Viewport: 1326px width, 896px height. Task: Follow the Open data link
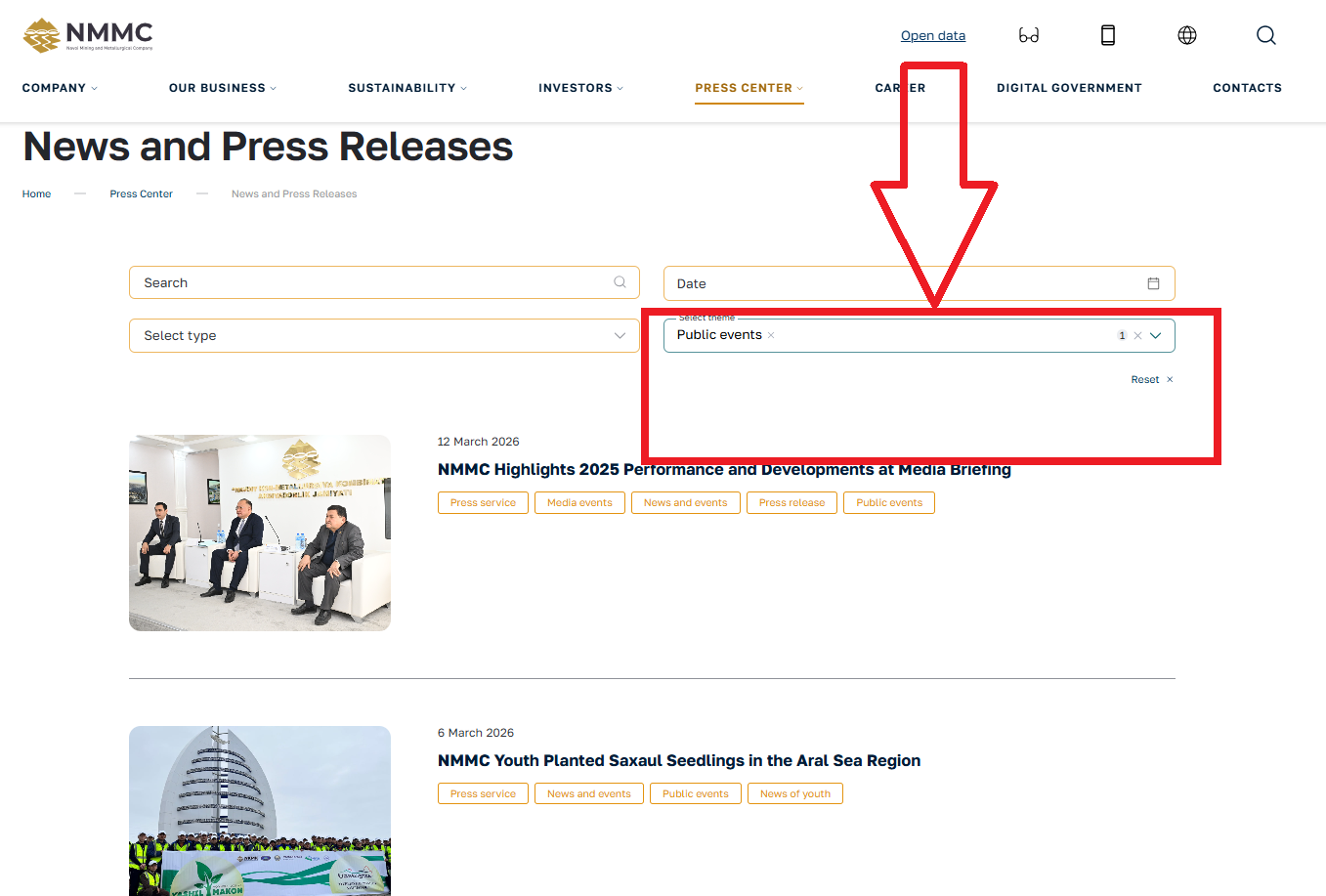[x=933, y=36]
